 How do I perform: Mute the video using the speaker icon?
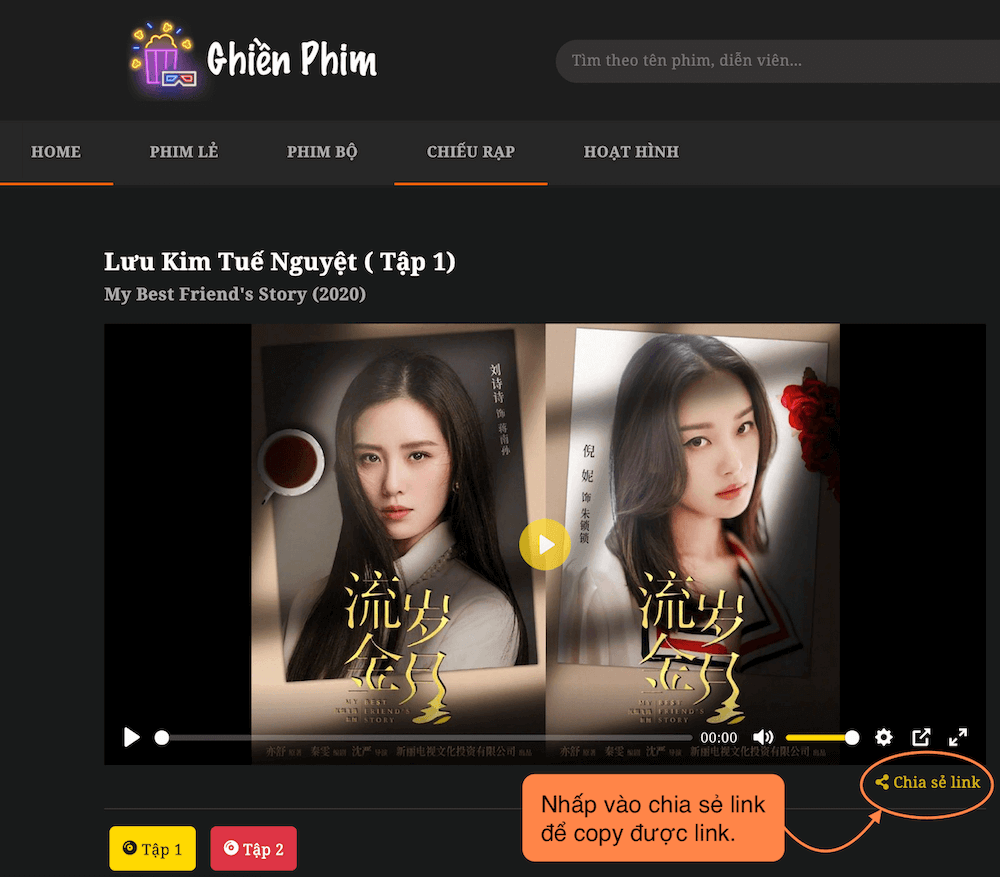pyautogui.click(x=763, y=738)
